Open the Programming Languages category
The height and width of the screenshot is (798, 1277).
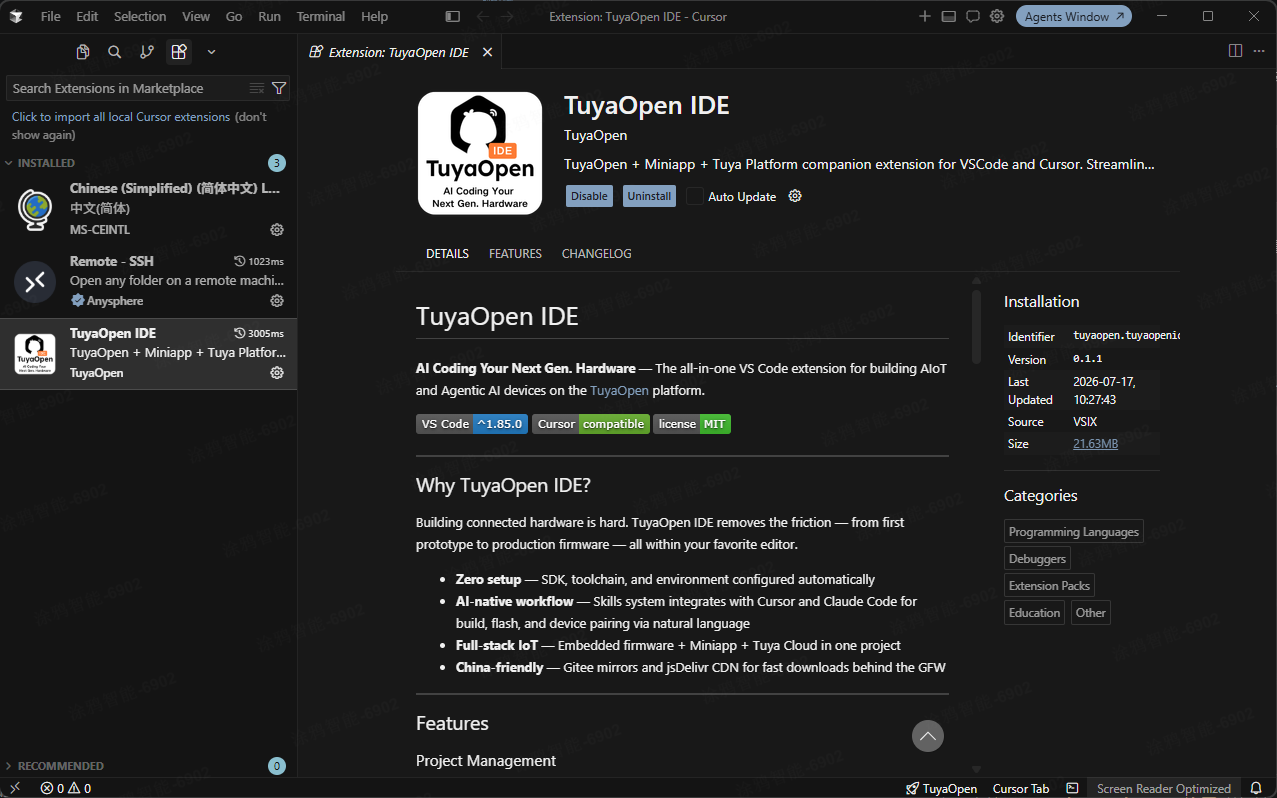(x=1074, y=532)
